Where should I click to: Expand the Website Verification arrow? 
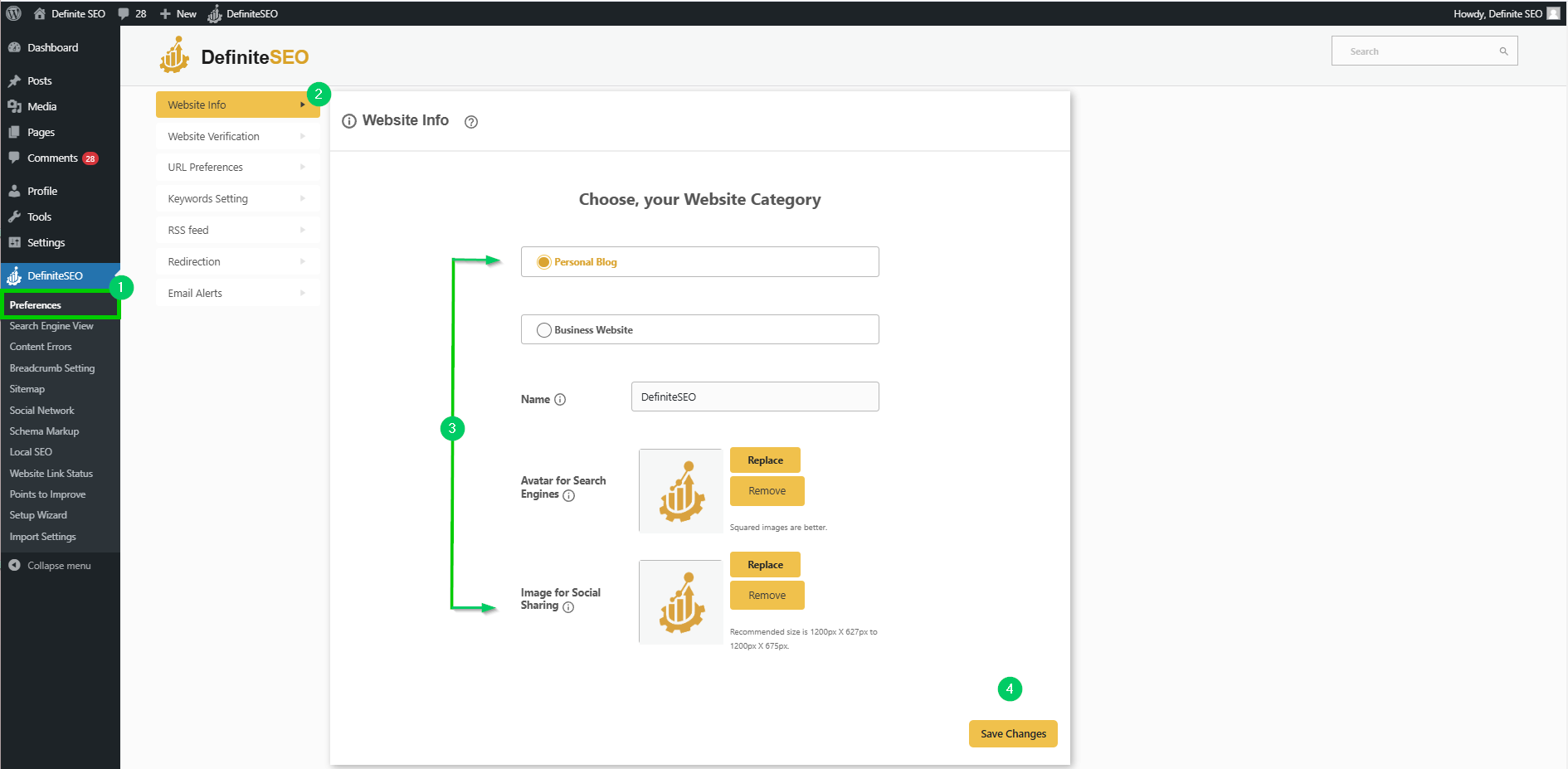coord(303,136)
